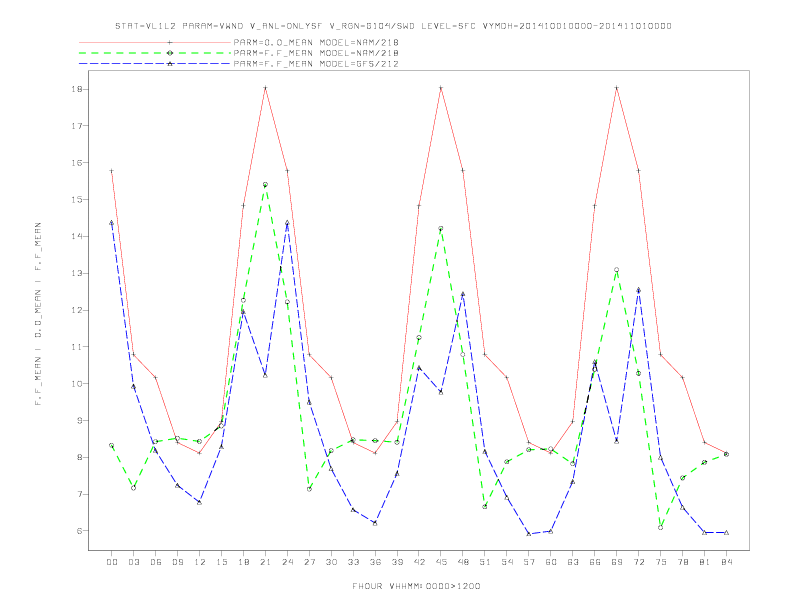
Task: Select legend text PARM=F.F_MEAN MODEL=GFS/212
Action: click(x=316, y=64)
